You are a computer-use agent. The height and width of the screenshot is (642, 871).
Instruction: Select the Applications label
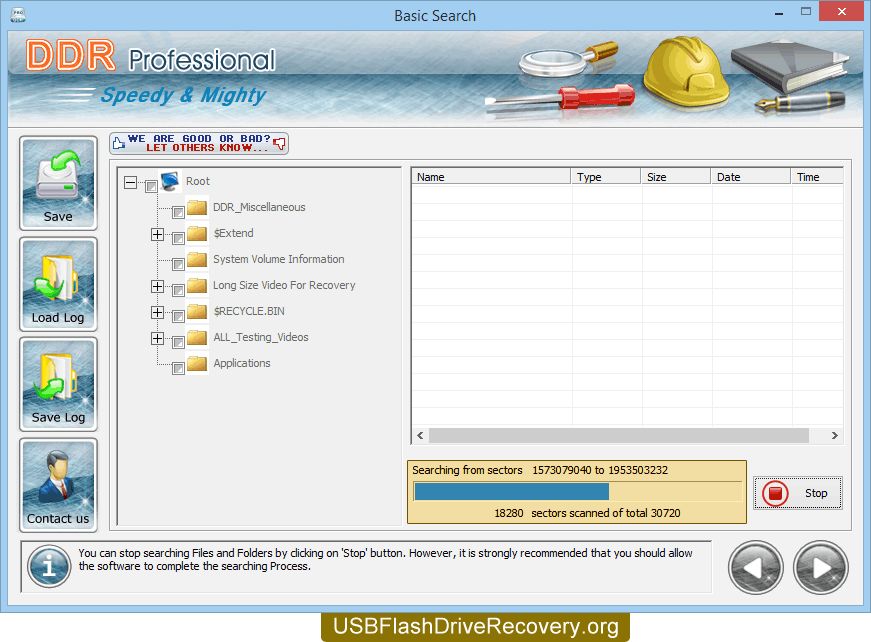242,363
